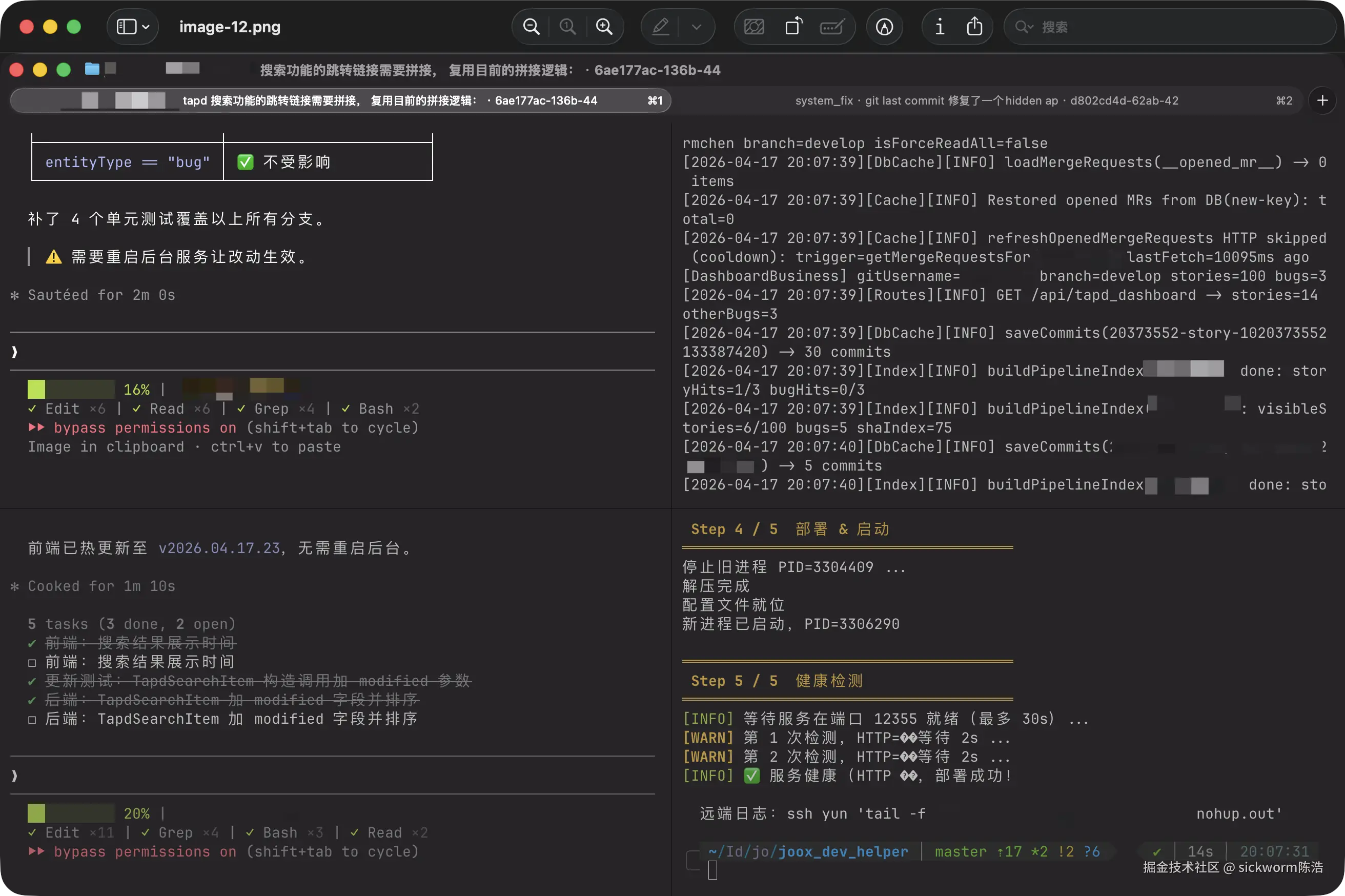Image resolution: width=1345 pixels, height=896 pixels.
Task: Open the form filling toolbar icon
Action: point(832,27)
